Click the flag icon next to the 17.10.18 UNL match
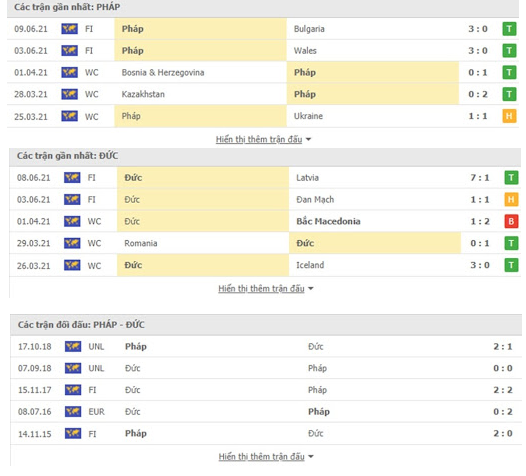Viewport: 526px width, 476px height. [x=73, y=347]
